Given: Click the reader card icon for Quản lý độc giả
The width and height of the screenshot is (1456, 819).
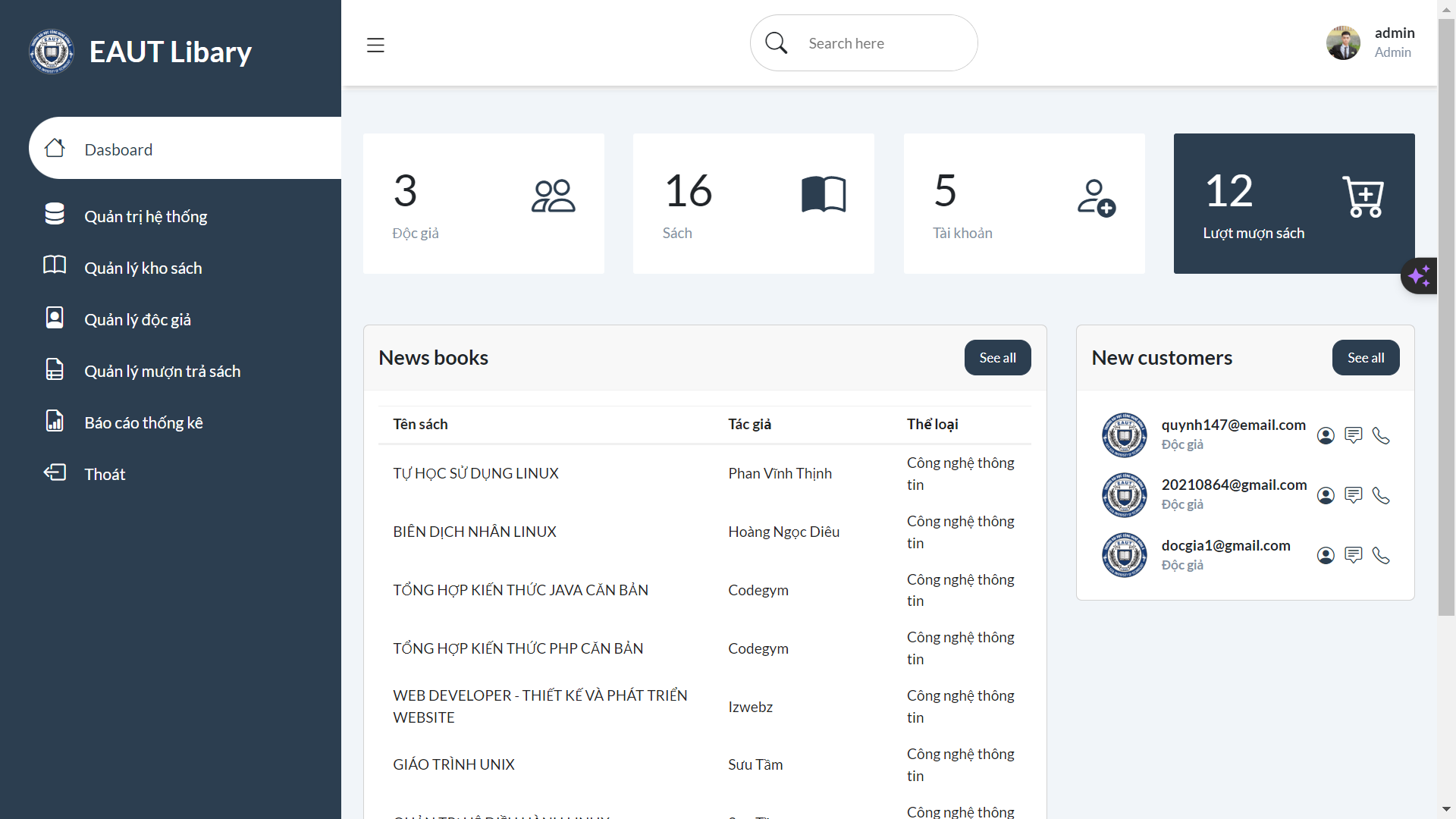Looking at the screenshot, I should point(55,317).
